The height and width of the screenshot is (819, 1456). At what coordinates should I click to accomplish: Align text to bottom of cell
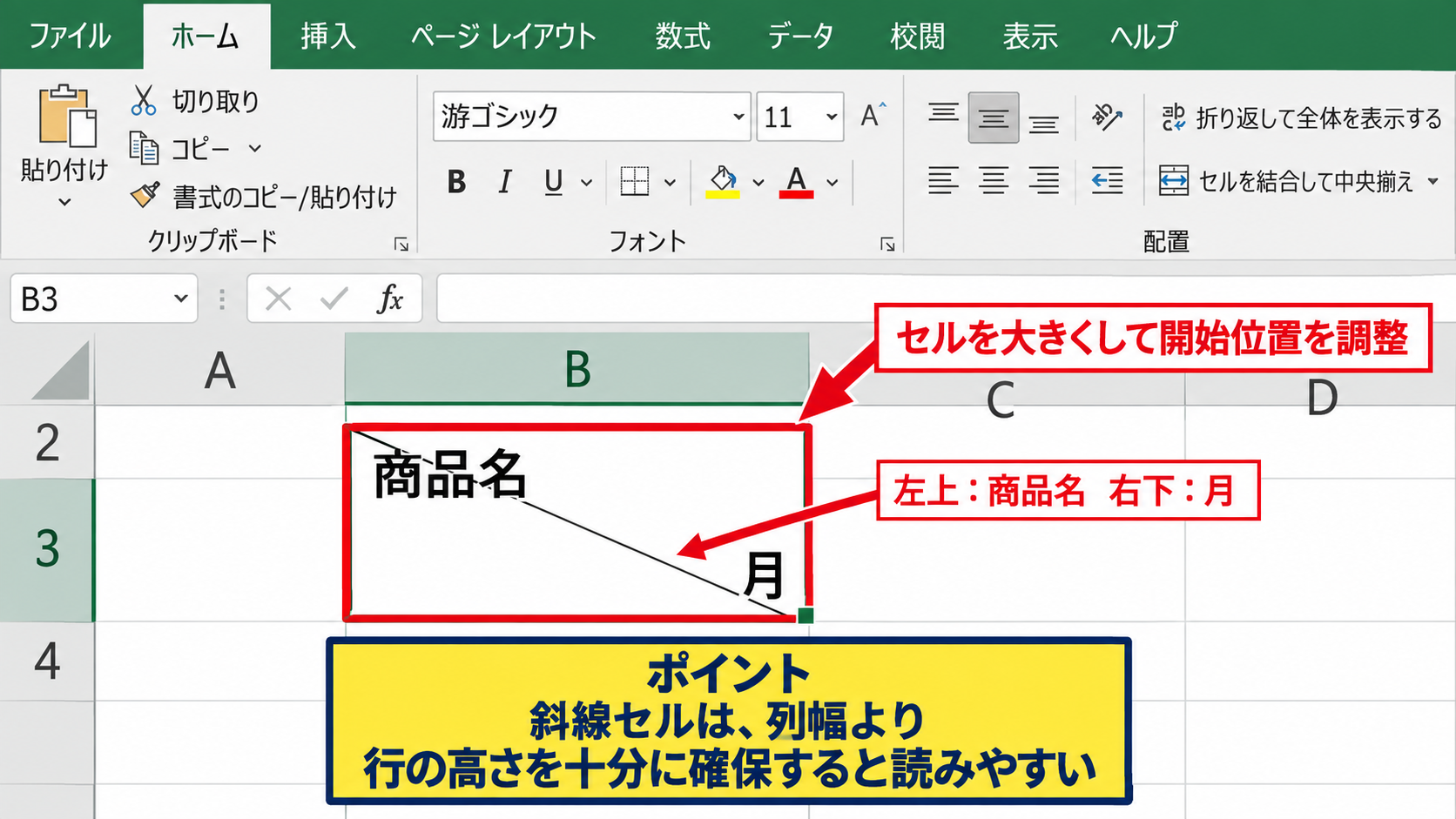pos(1043,122)
